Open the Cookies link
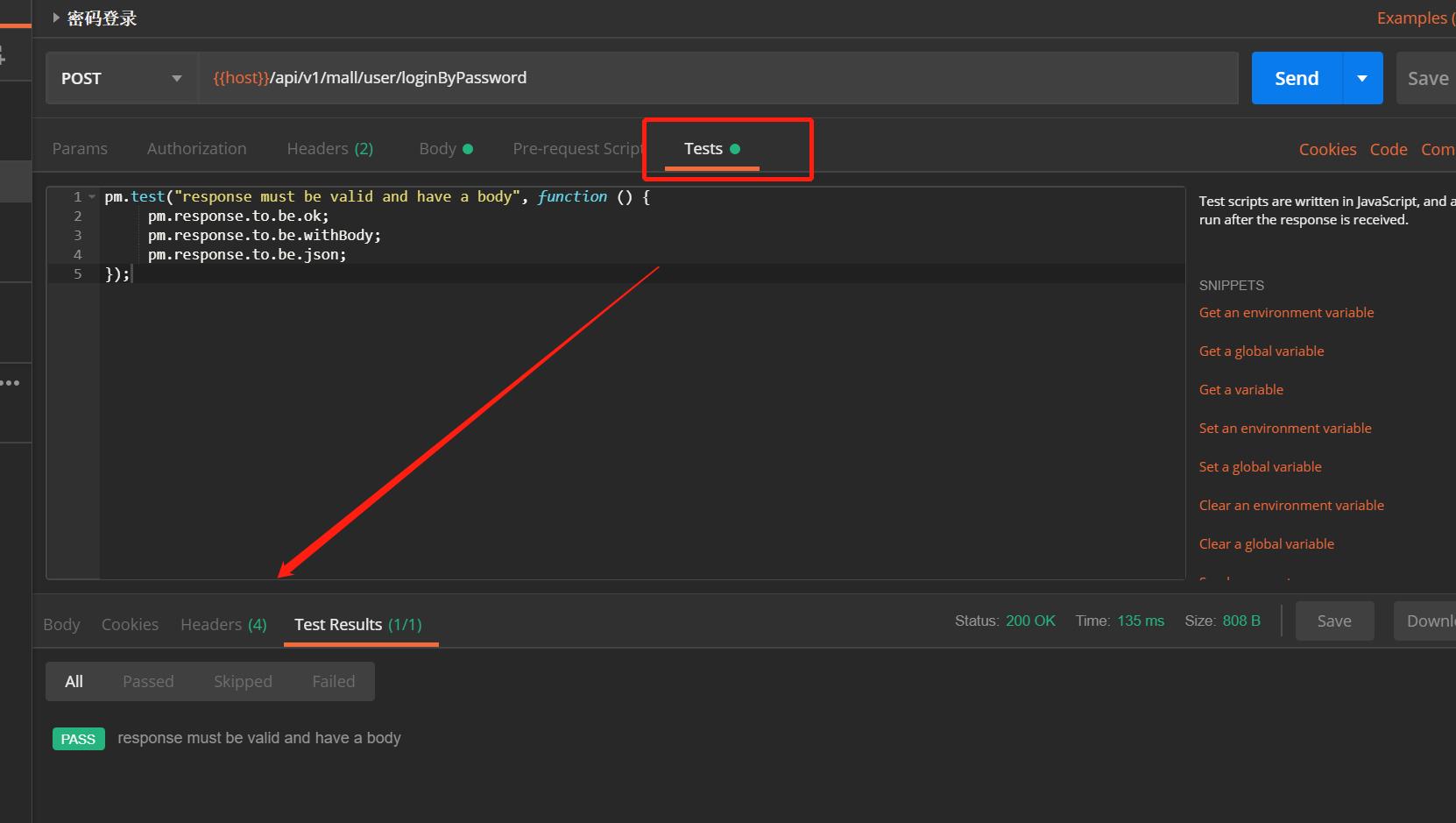This screenshot has height=823, width=1456. pos(1327,149)
